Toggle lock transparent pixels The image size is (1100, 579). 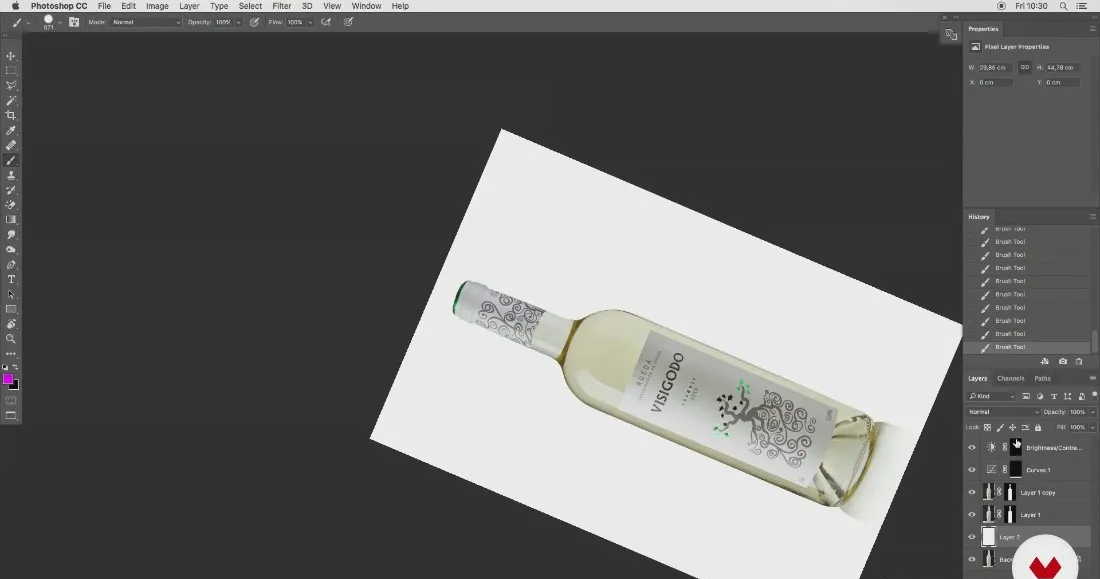987,427
